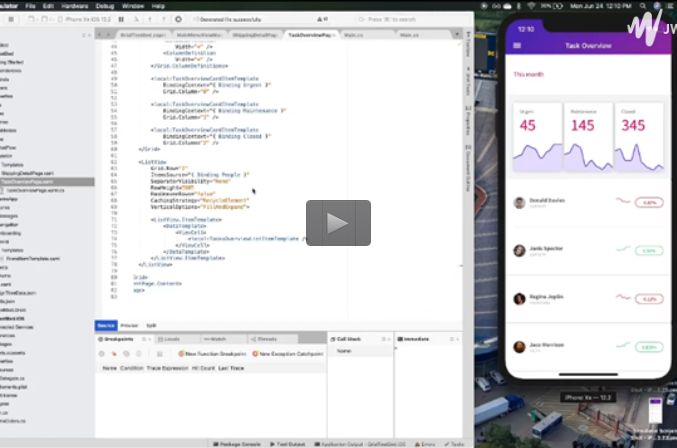Select the Preview view tab below editor
This screenshot has height=448, width=677.
129,325
